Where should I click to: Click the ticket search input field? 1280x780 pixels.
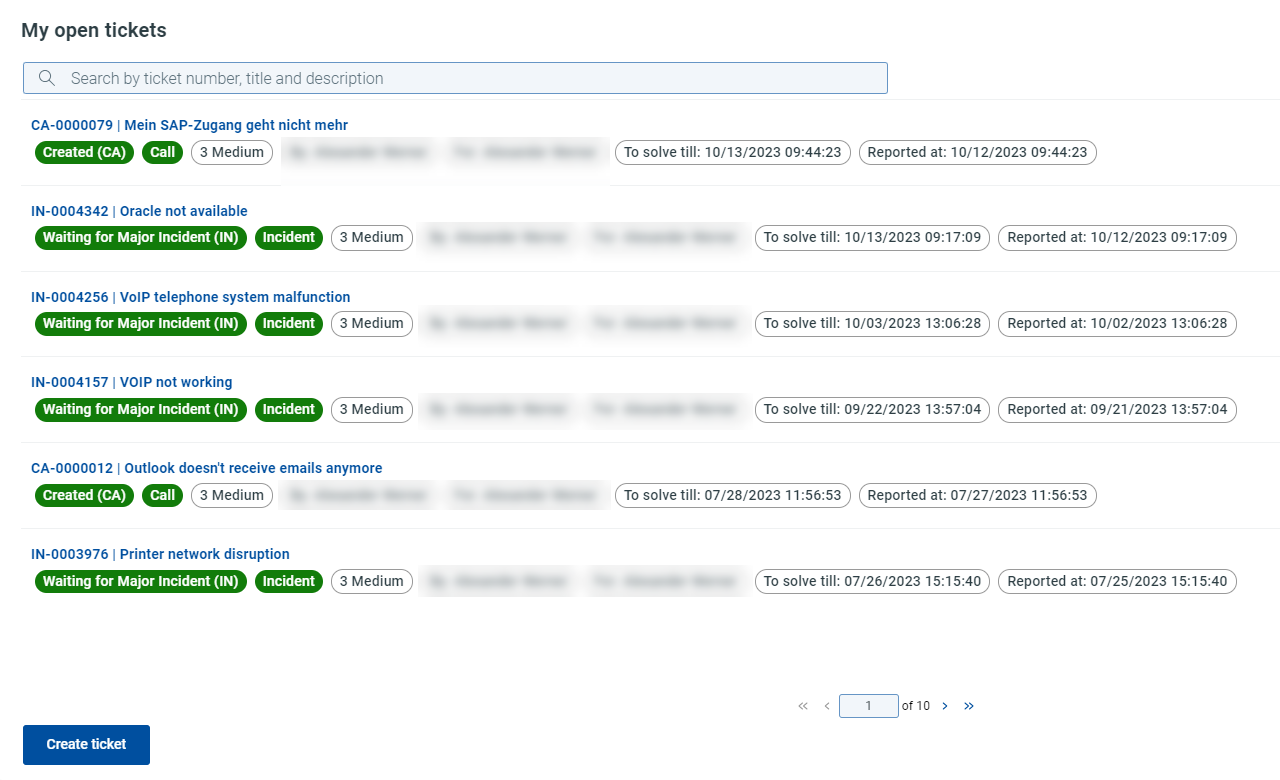(x=470, y=78)
